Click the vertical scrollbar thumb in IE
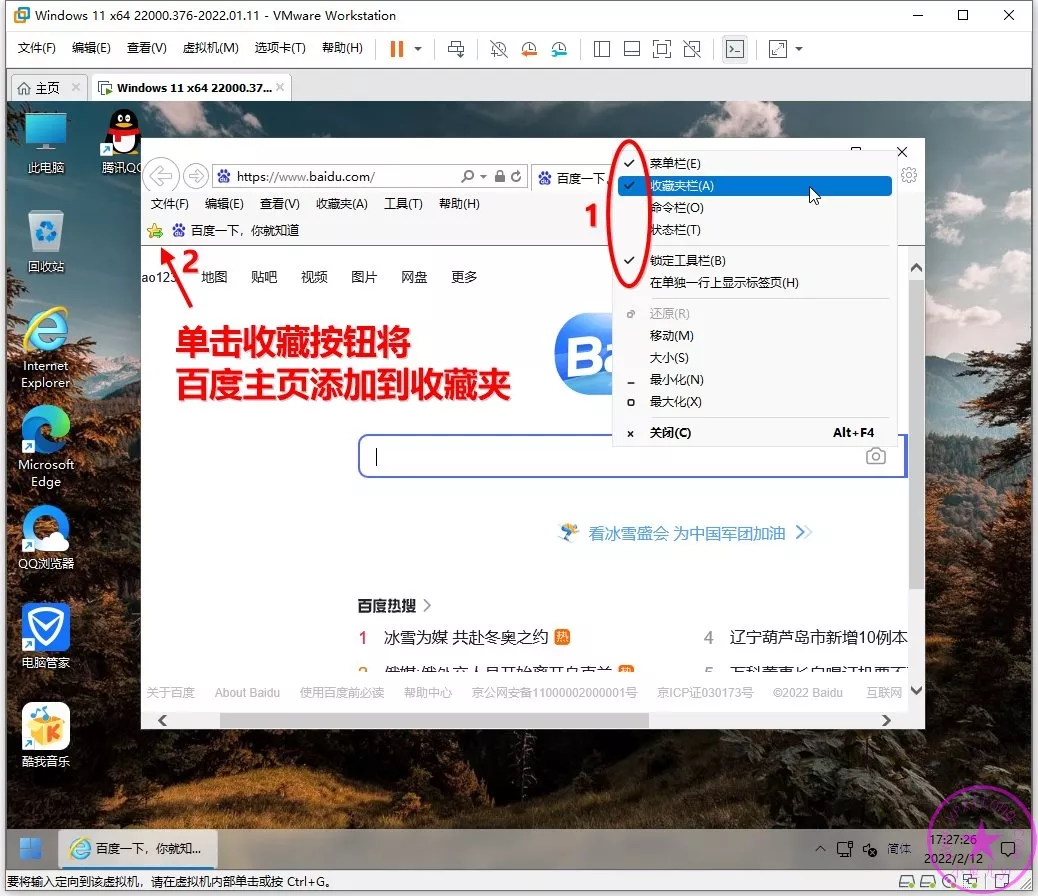Image resolution: width=1038 pixels, height=896 pixels. [x=916, y=434]
